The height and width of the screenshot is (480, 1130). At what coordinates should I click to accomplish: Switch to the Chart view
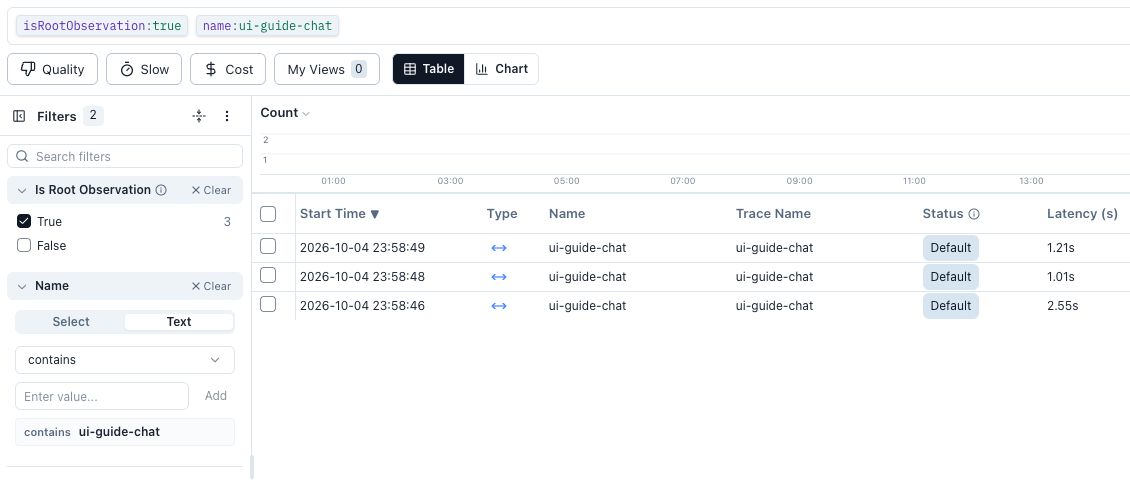(502, 69)
